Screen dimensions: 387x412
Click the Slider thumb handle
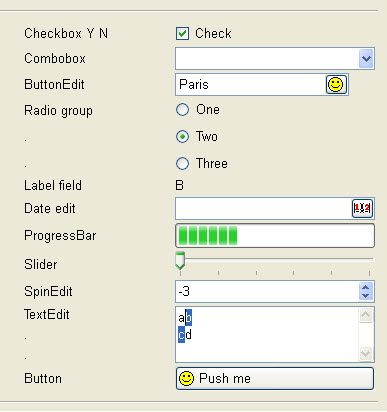[180, 261]
